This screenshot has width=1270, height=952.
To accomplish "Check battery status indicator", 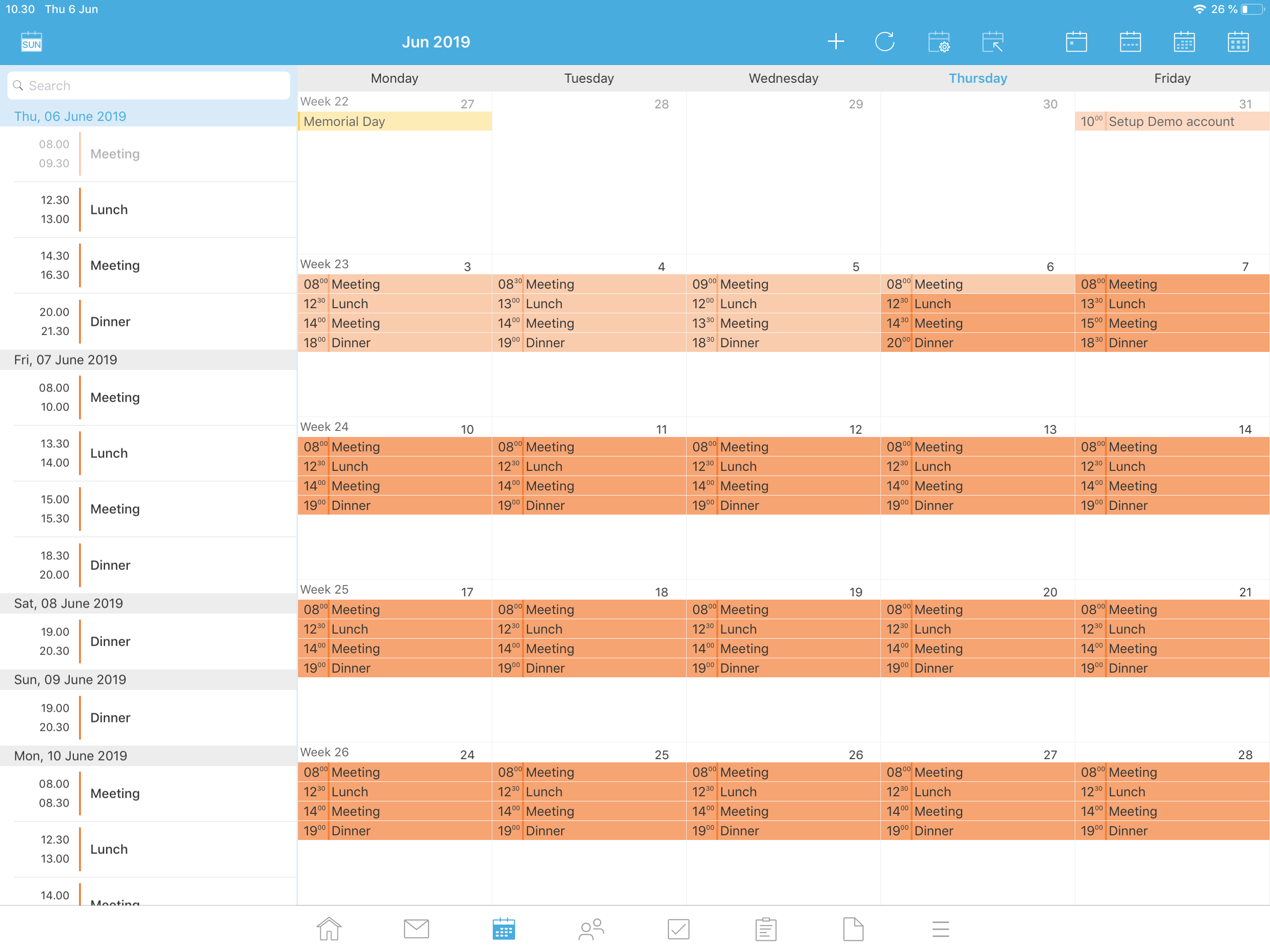I will tap(1253, 9).
